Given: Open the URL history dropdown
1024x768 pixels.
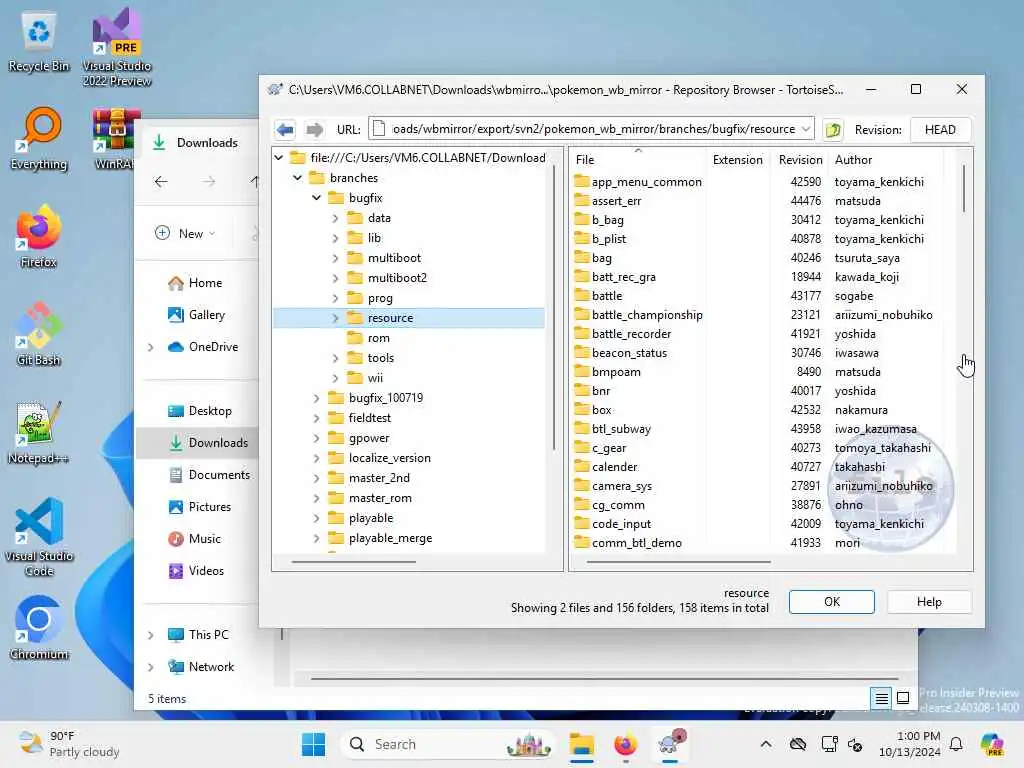Looking at the screenshot, I should (807, 129).
